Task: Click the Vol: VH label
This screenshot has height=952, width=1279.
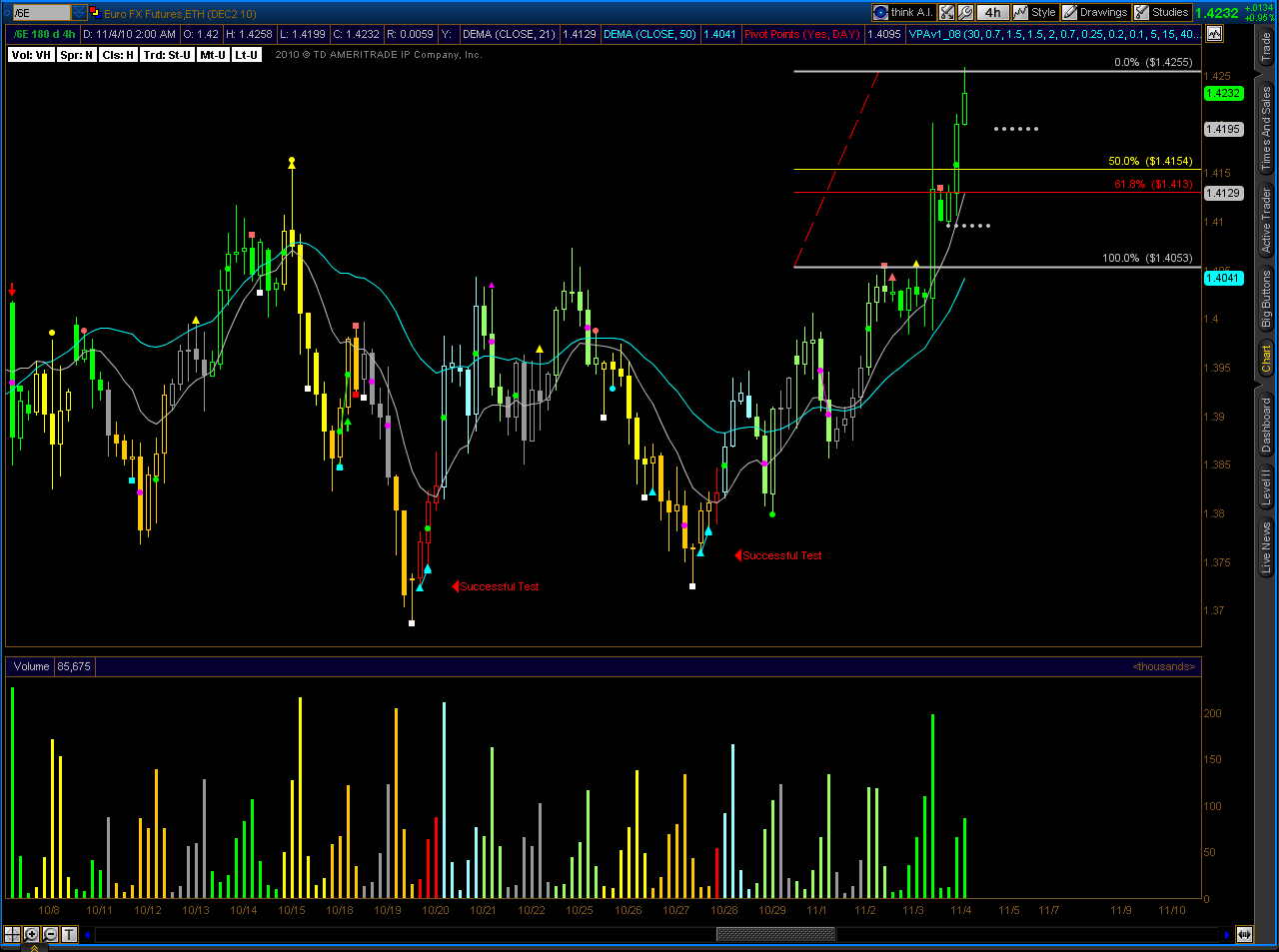Action: 31,55
